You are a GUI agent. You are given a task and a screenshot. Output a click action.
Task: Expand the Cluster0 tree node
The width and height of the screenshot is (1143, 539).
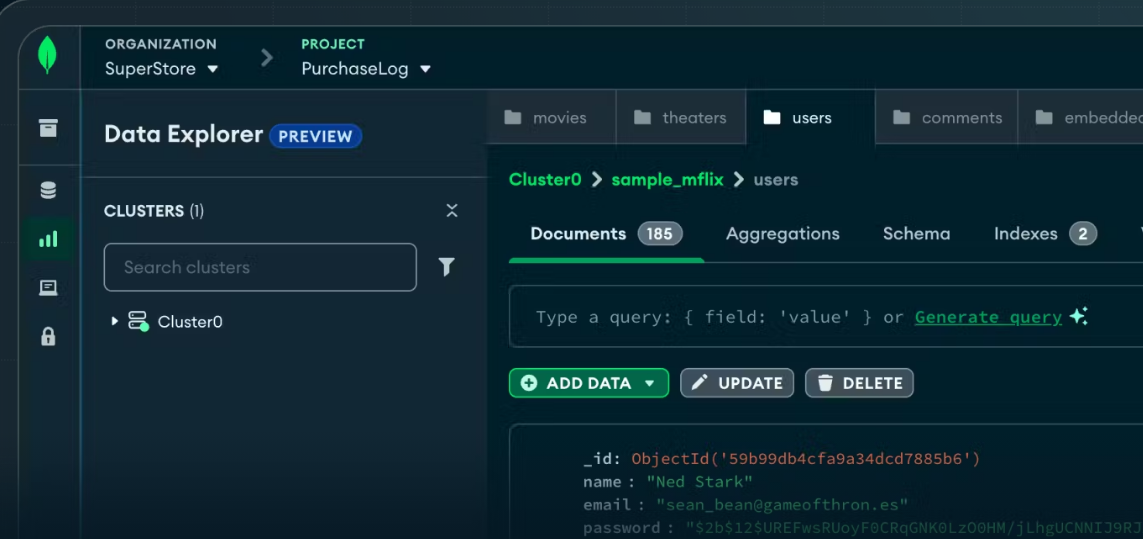pyautogui.click(x=115, y=322)
